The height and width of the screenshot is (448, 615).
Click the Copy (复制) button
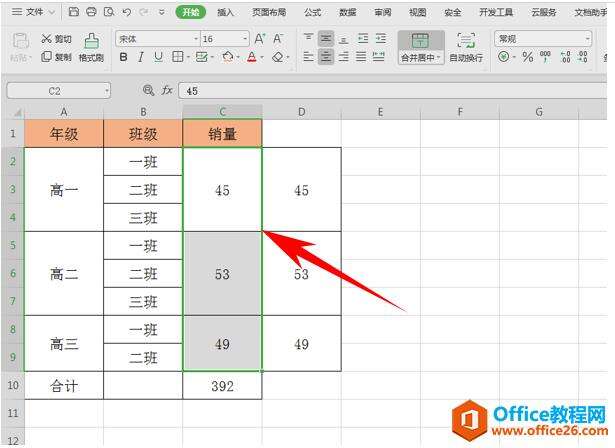coord(56,57)
